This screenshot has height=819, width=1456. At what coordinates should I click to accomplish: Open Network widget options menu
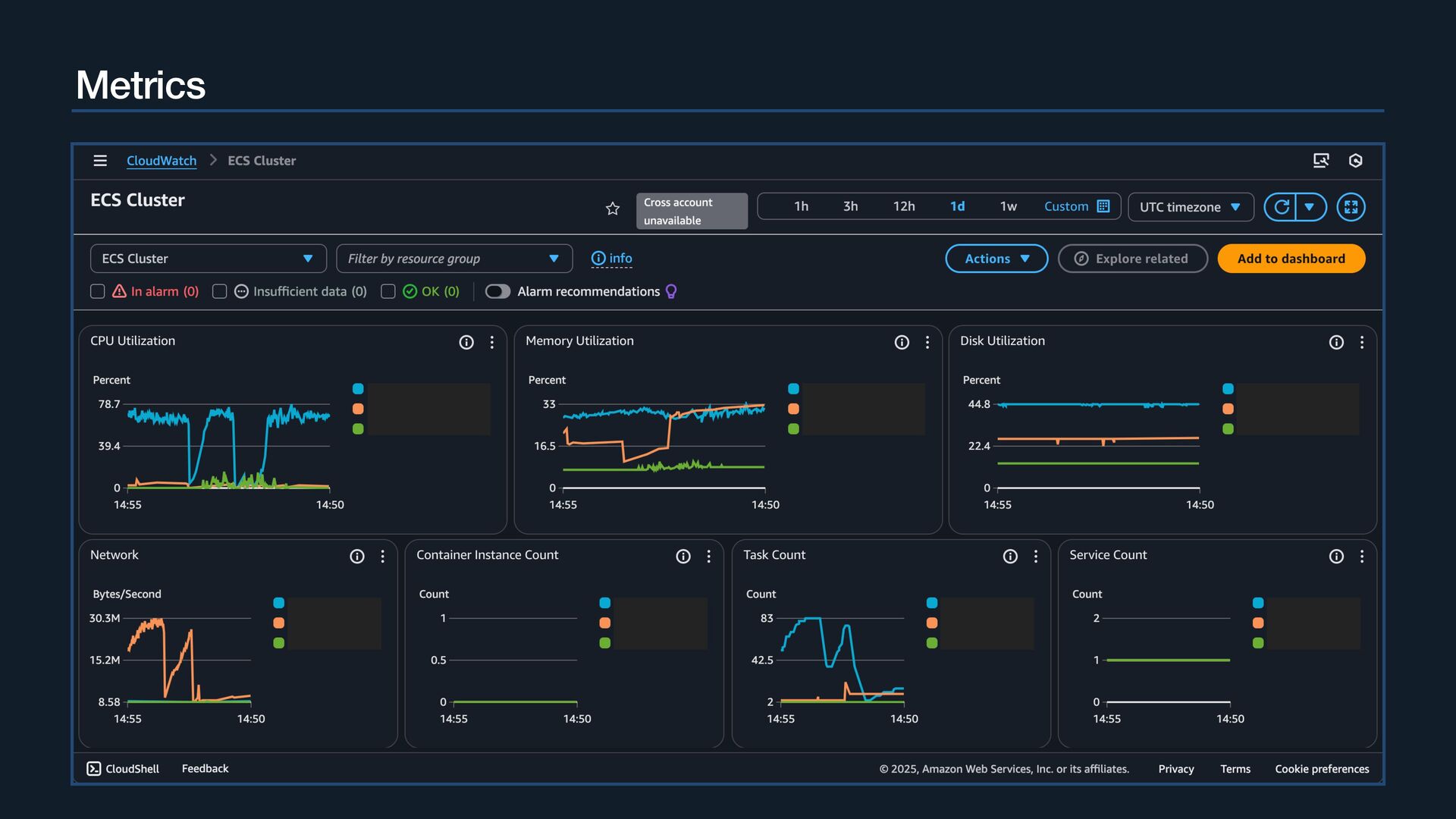[x=383, y=557]
